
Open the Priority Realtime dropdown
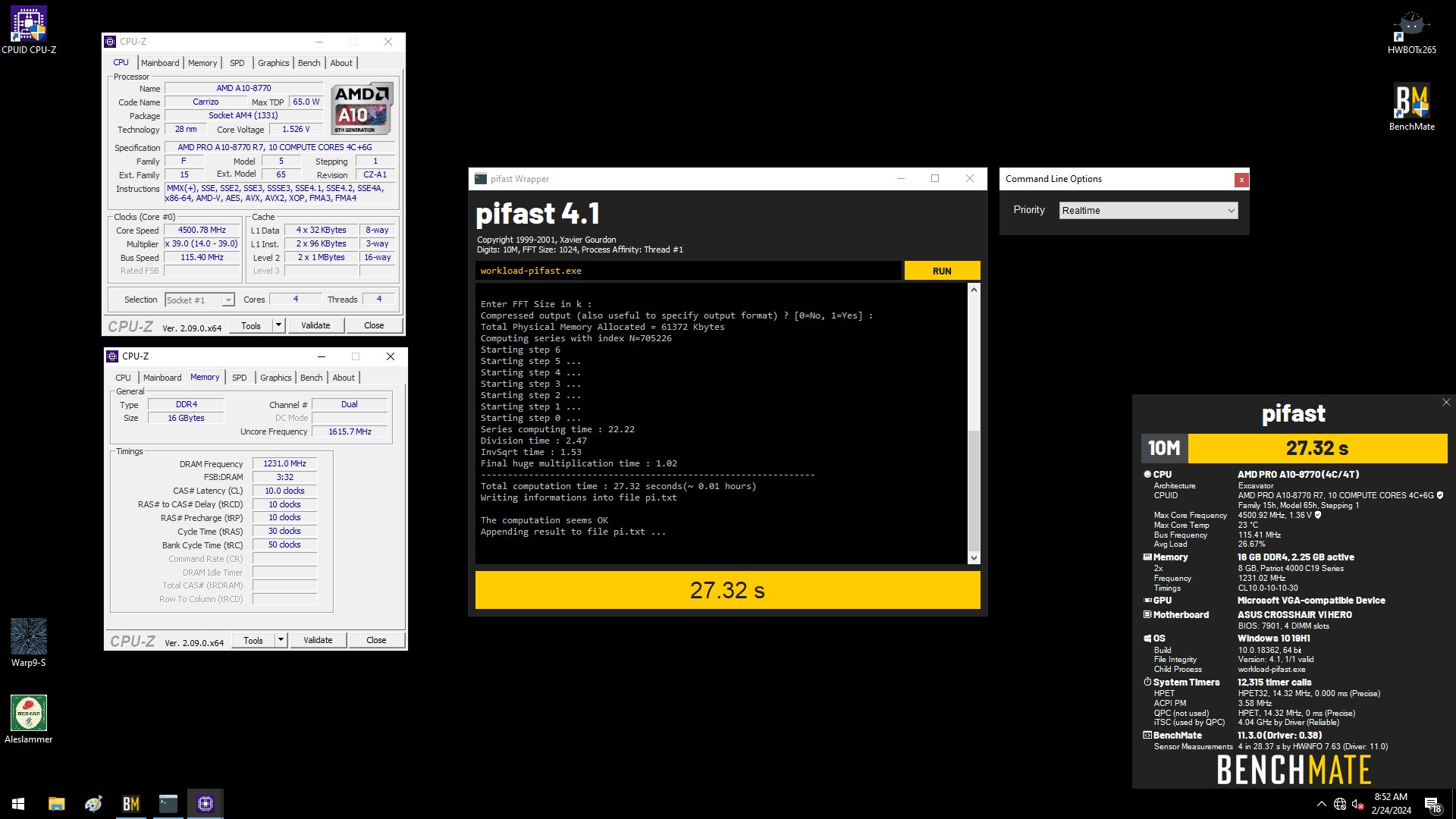pyautogui.click(x=1148, y=211)
